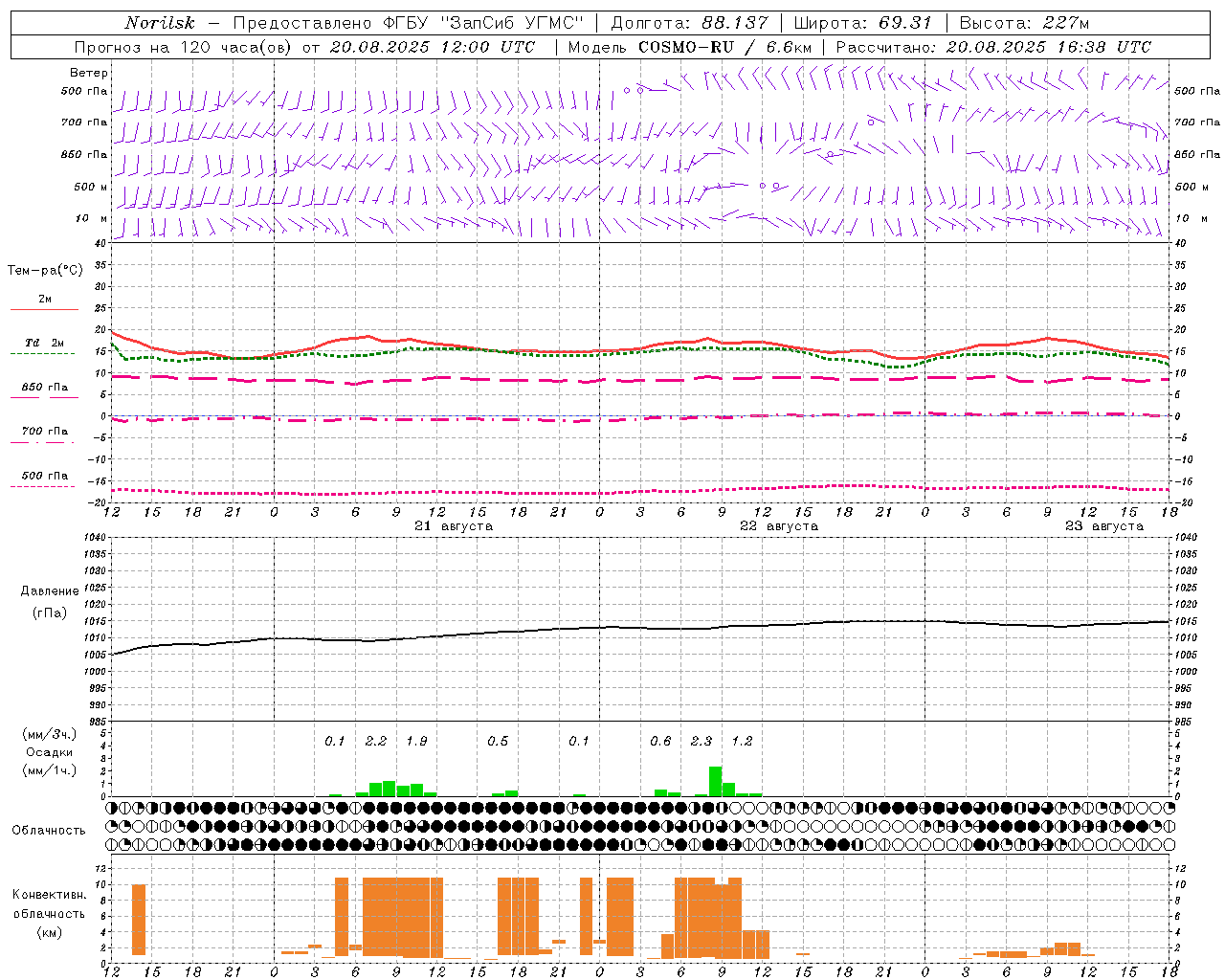Viewport: 1225px width, 980px height.
Task: Select the (мм/1ч.) precipitation unit label
Action: click(x=50, y=770)
